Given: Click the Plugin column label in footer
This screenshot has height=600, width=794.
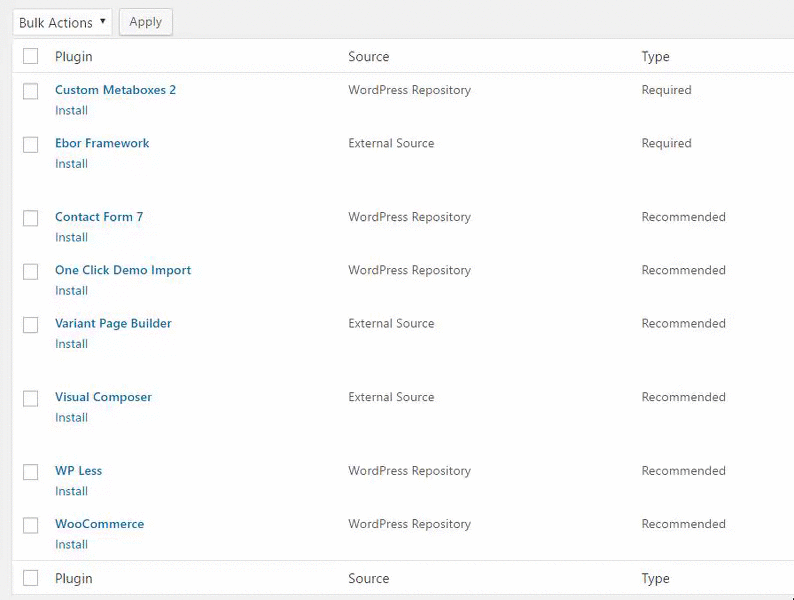Looking at the screenshot, I should coord(74,578).
